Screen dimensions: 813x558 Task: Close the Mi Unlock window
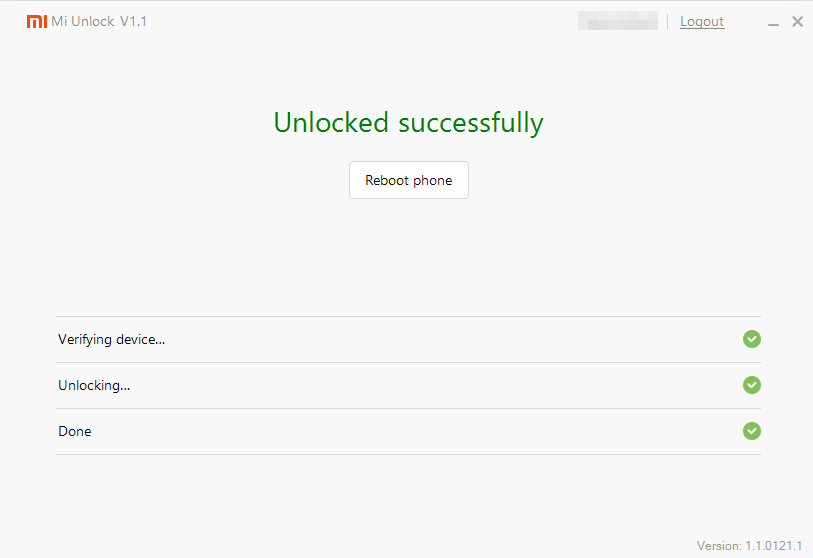pyautogui.click(x=797, y=21)
